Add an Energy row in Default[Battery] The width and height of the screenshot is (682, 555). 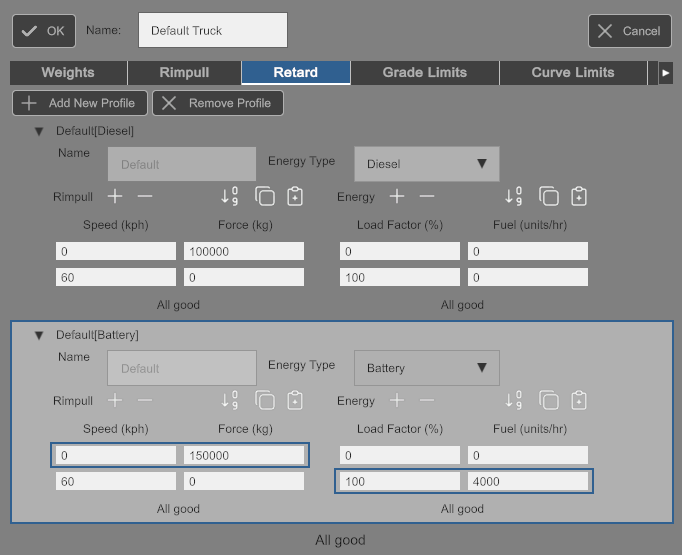397,401
